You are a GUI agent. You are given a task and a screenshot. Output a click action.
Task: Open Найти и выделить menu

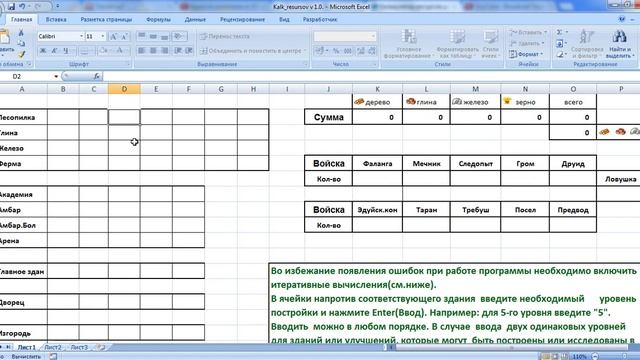pyautogui.click(x=620, y=44)
